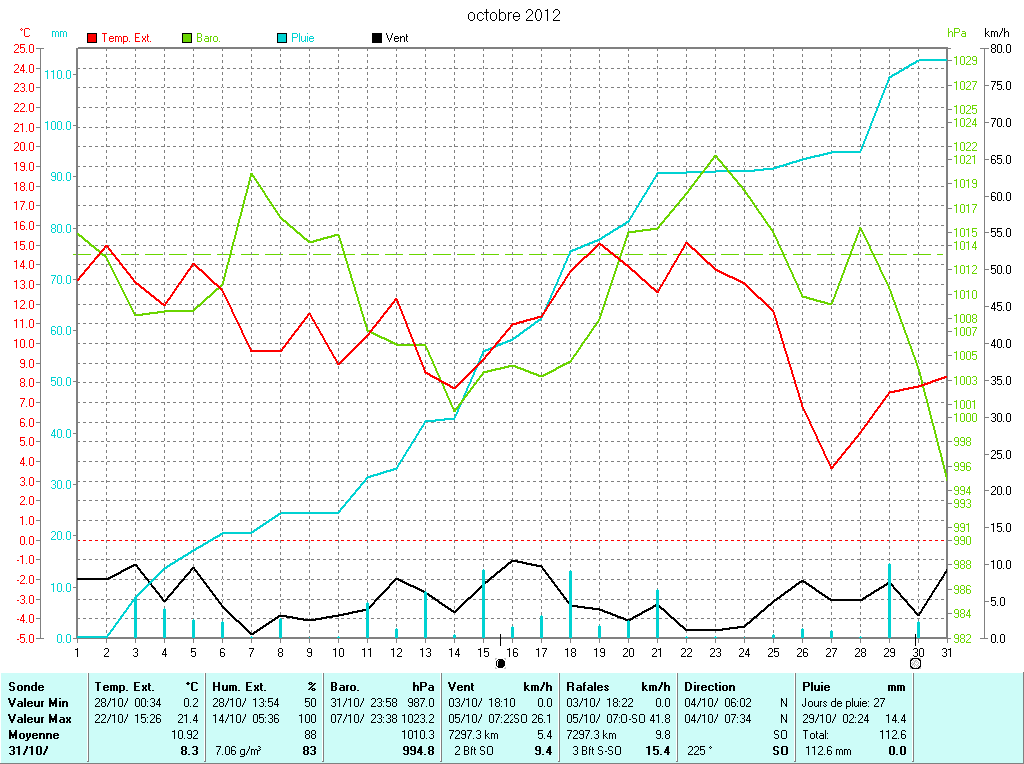Select the hPa axis unit label
This screenshot has width=1024, height=764.
pos(958,33)
